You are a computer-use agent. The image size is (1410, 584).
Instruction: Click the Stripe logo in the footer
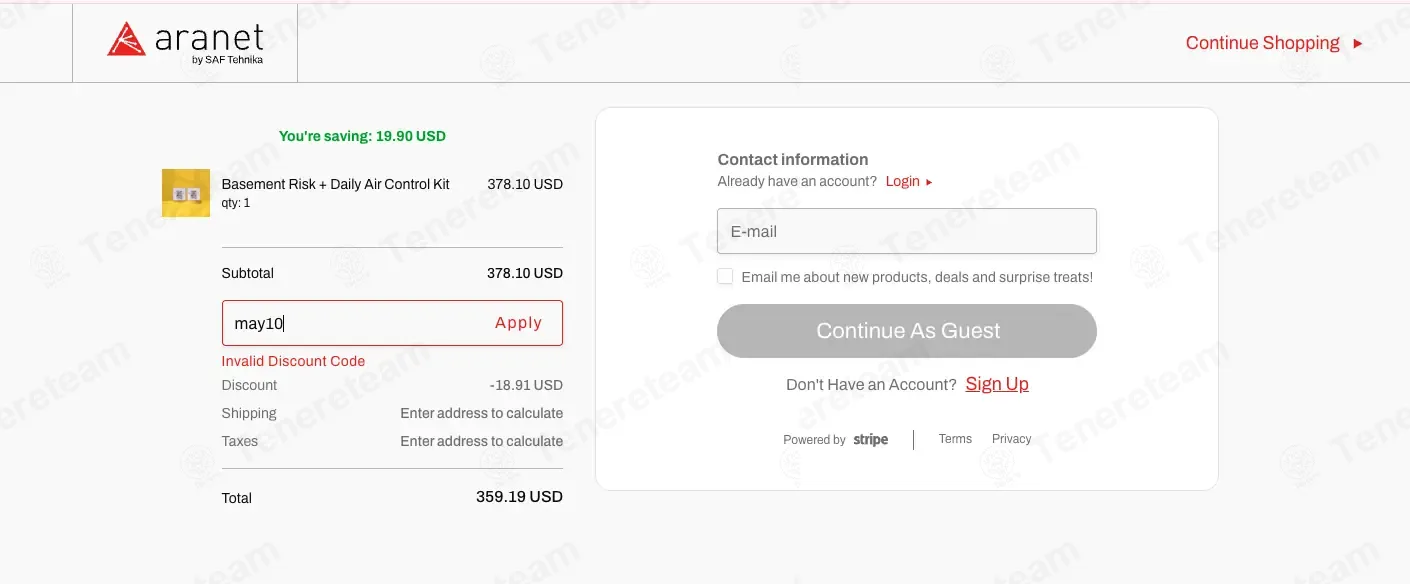(x=870, y=440)
